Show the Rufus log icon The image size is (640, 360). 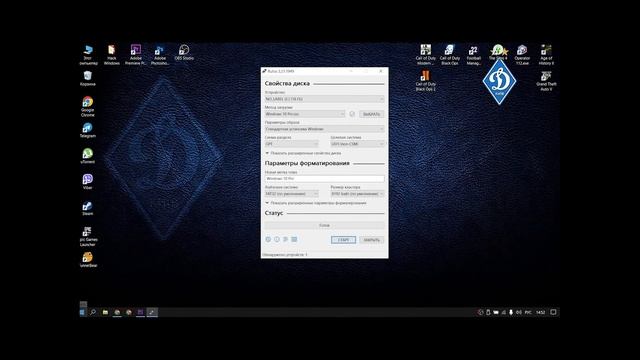click(x=294, y=240)
